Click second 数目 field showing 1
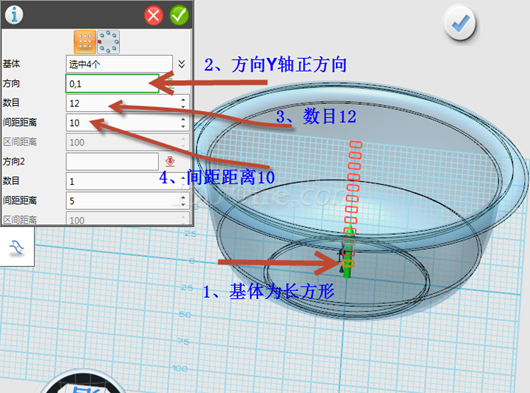The width and height of the screenshot is (530, 393). 123,181
